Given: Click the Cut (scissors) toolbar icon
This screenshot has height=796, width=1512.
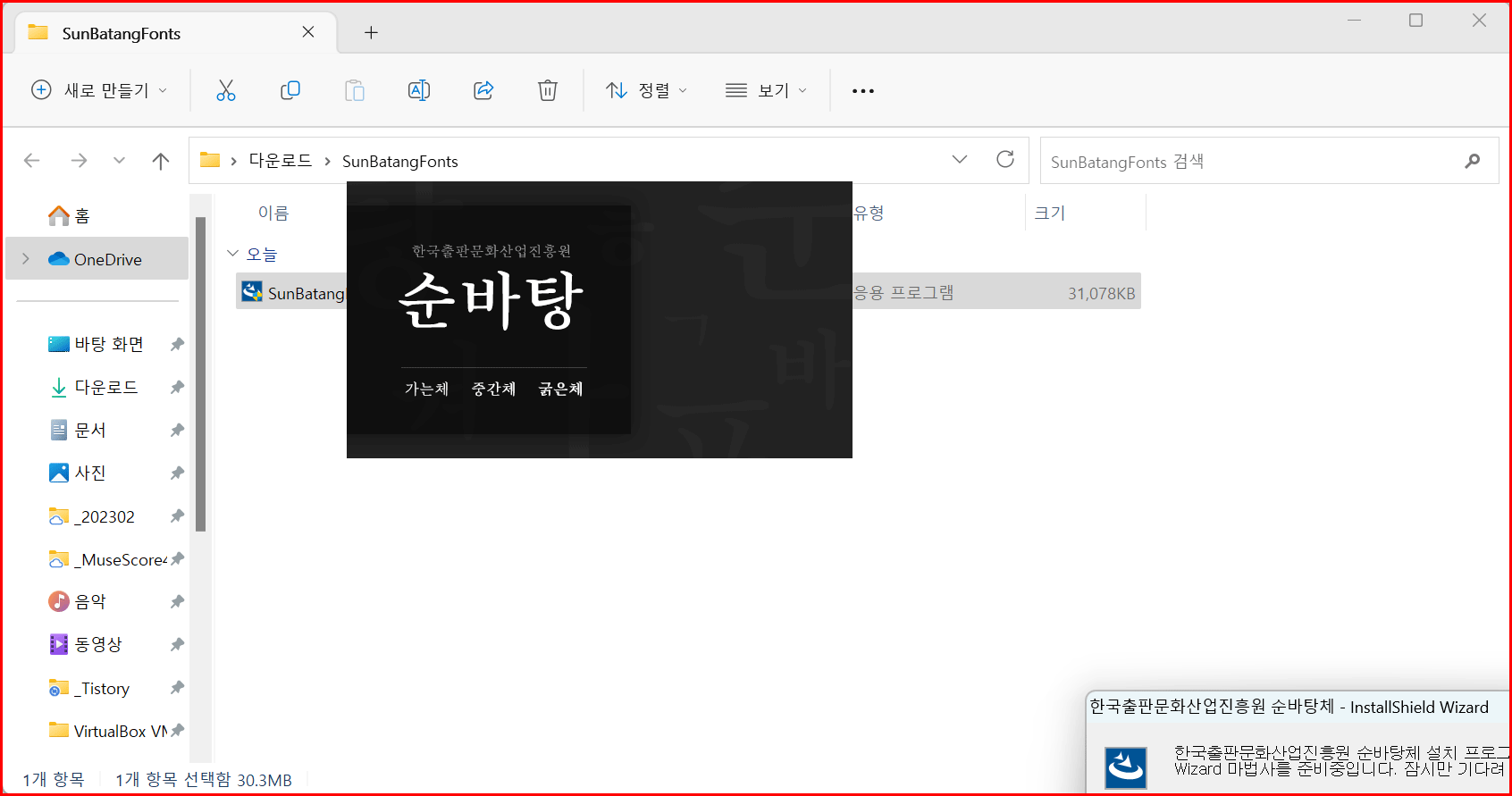Looking at the screenshot, I should coord(226,90).
